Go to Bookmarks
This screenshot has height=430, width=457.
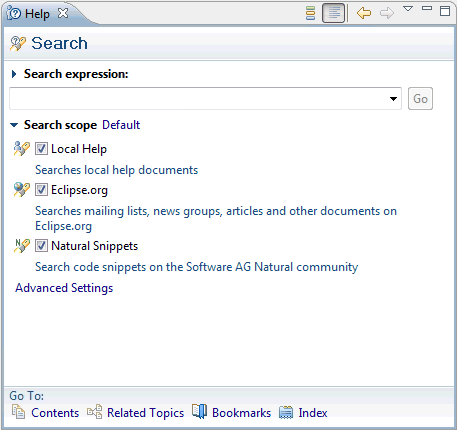[x=241, y=413]
